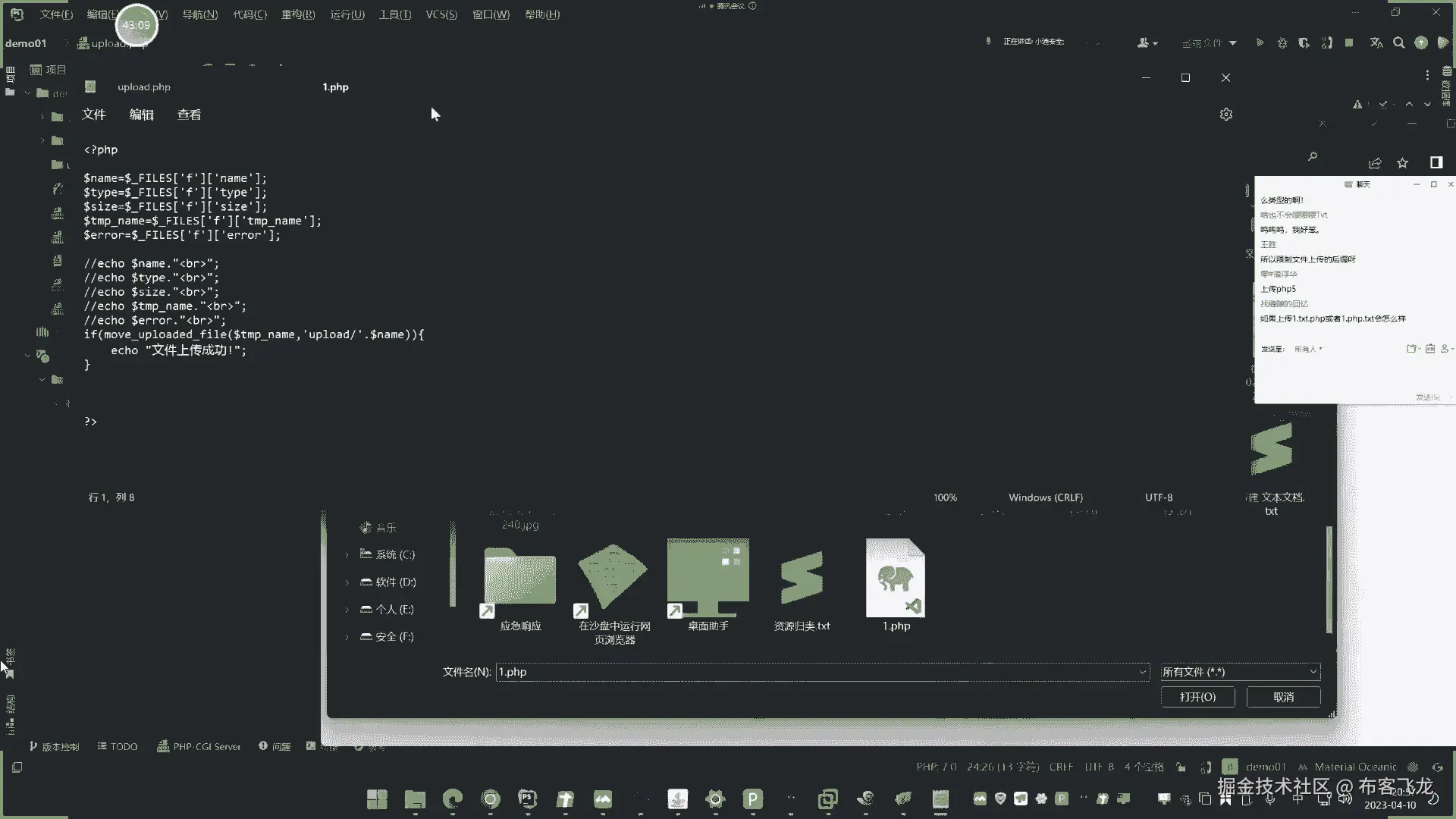Open Microsoft Edge from the taskbar
This screenshot has width=1456, height=819.
tap(453, 799)
